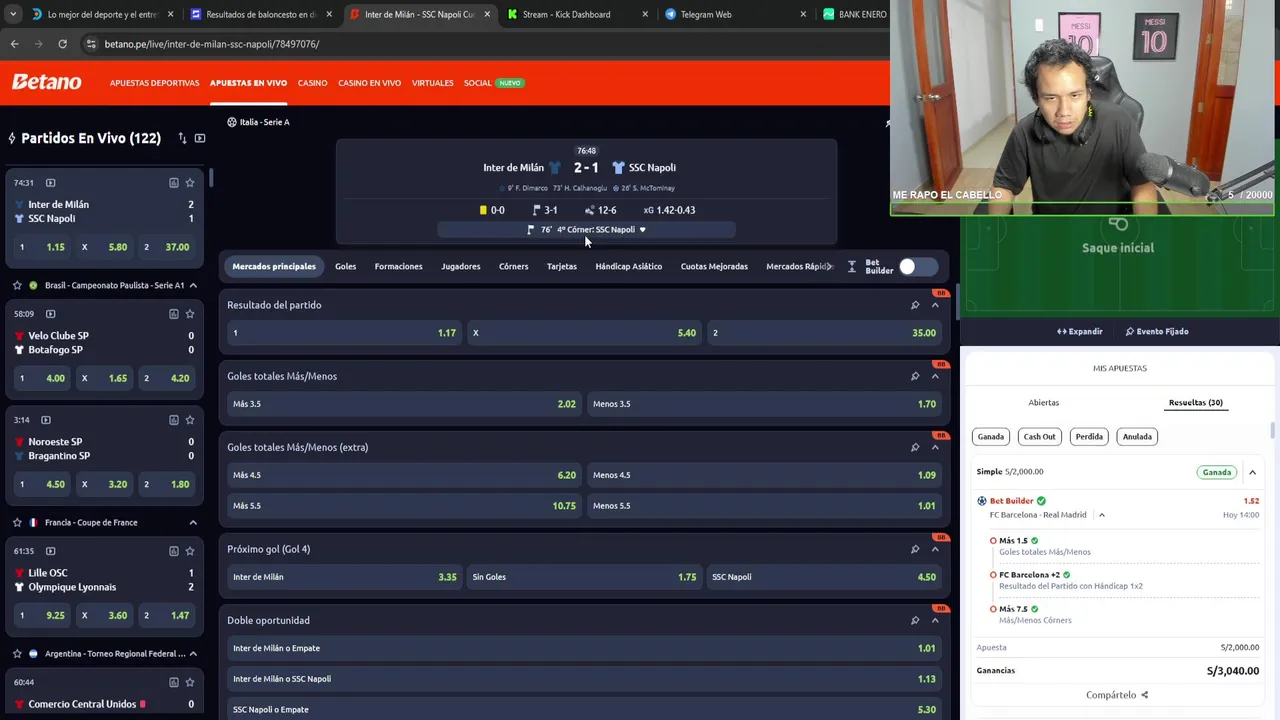Click the live video icon beside 74:31

(x=50, y=183)
